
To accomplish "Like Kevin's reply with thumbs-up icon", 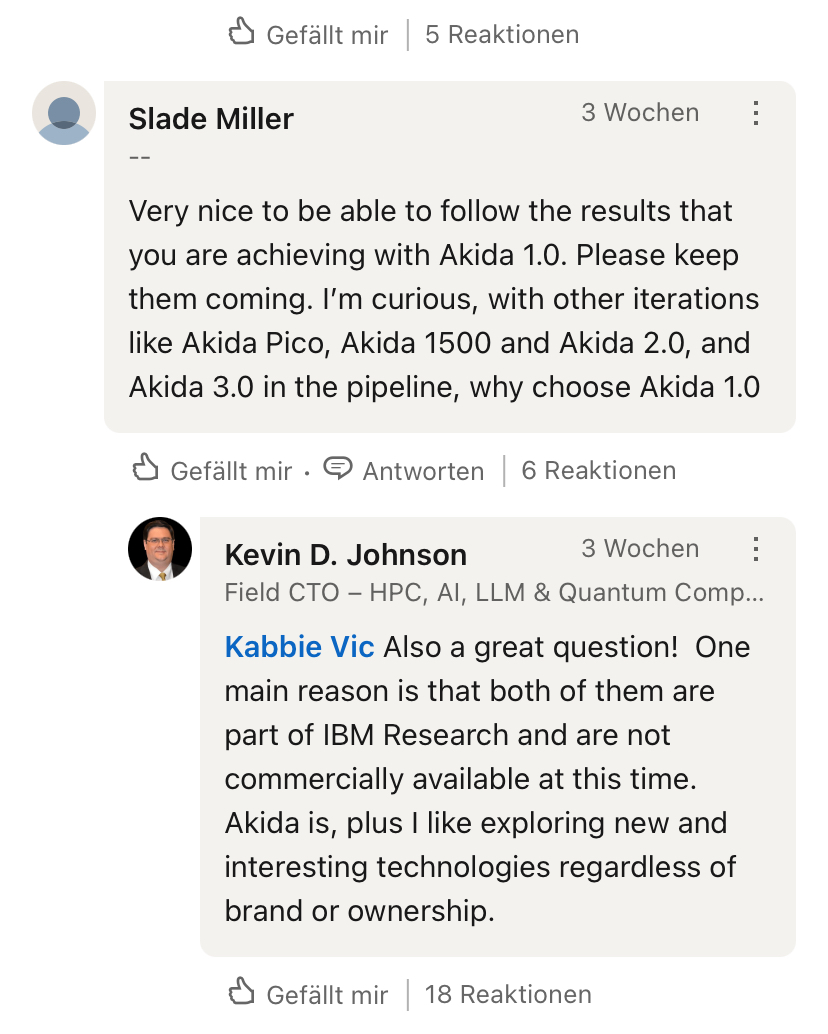I will click(x=242, y=993).
